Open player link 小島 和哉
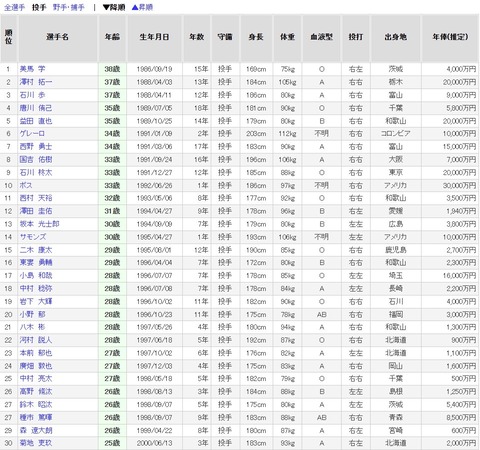Screen dimensions: 480x450 [36, 276]
